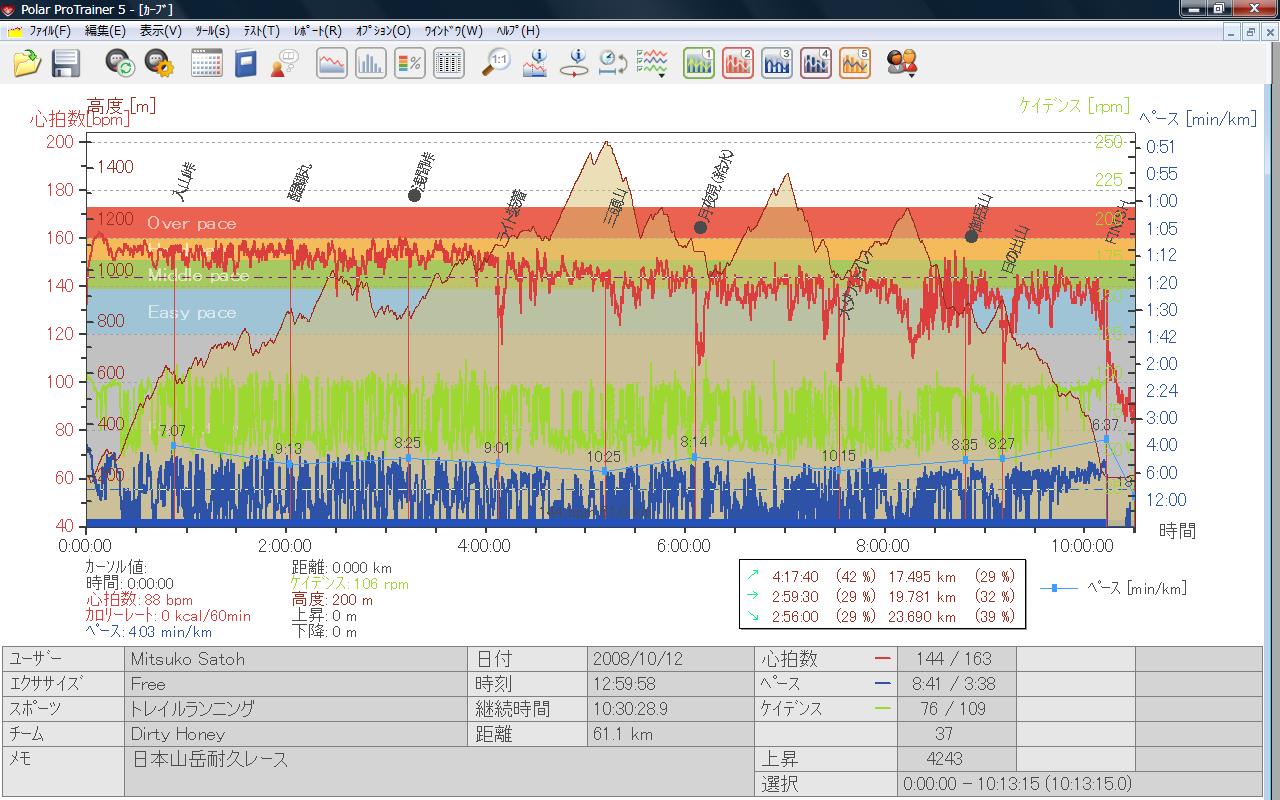Select curve preset 5 orange icon
This screenshot has width=1280, height=800.
(855, 64)
